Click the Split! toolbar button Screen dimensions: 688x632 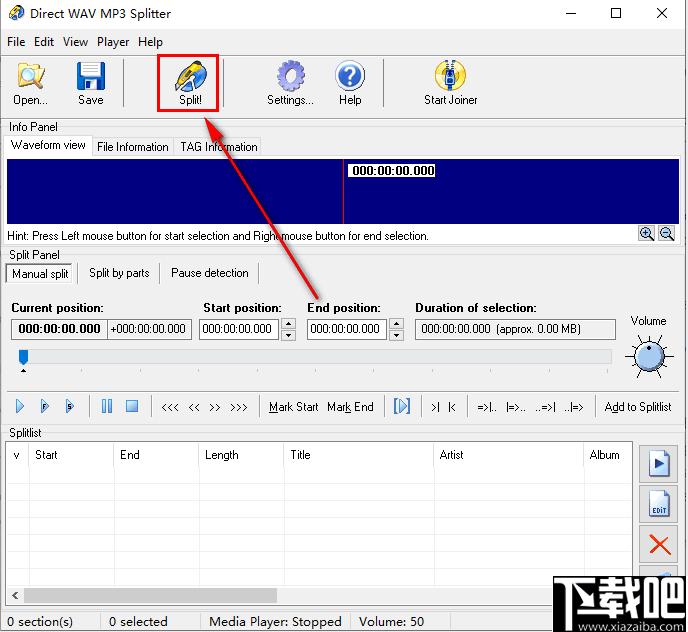(x=190, y=83)
